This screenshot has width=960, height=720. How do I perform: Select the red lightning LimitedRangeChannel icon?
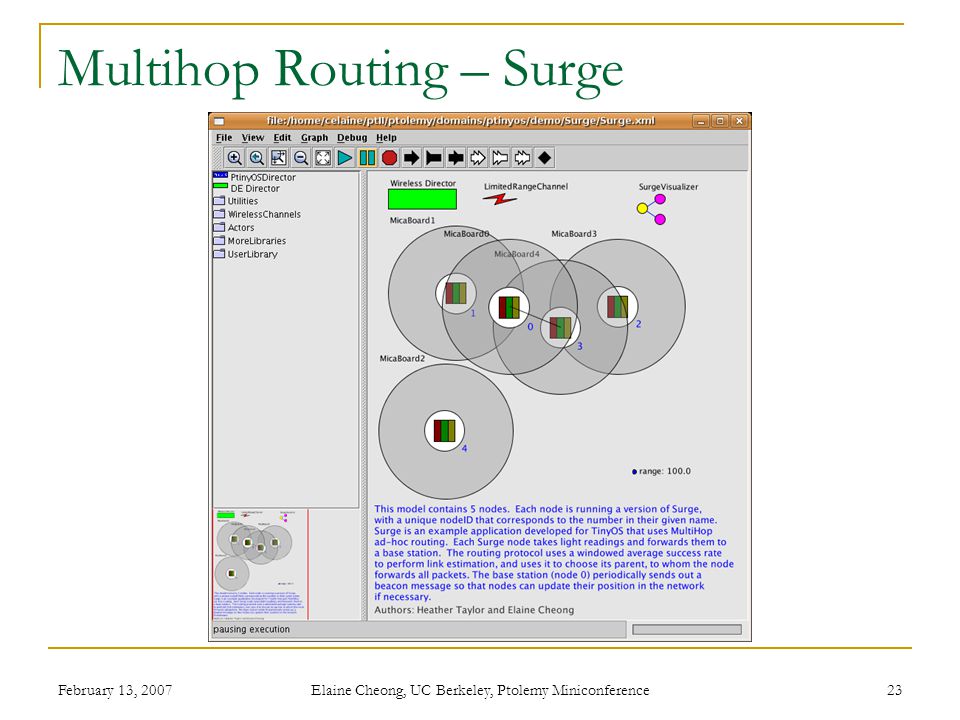(500, 199)
